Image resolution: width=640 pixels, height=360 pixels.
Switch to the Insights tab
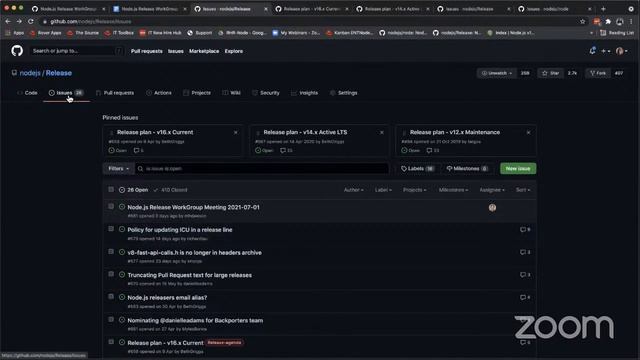pos(304,93)
